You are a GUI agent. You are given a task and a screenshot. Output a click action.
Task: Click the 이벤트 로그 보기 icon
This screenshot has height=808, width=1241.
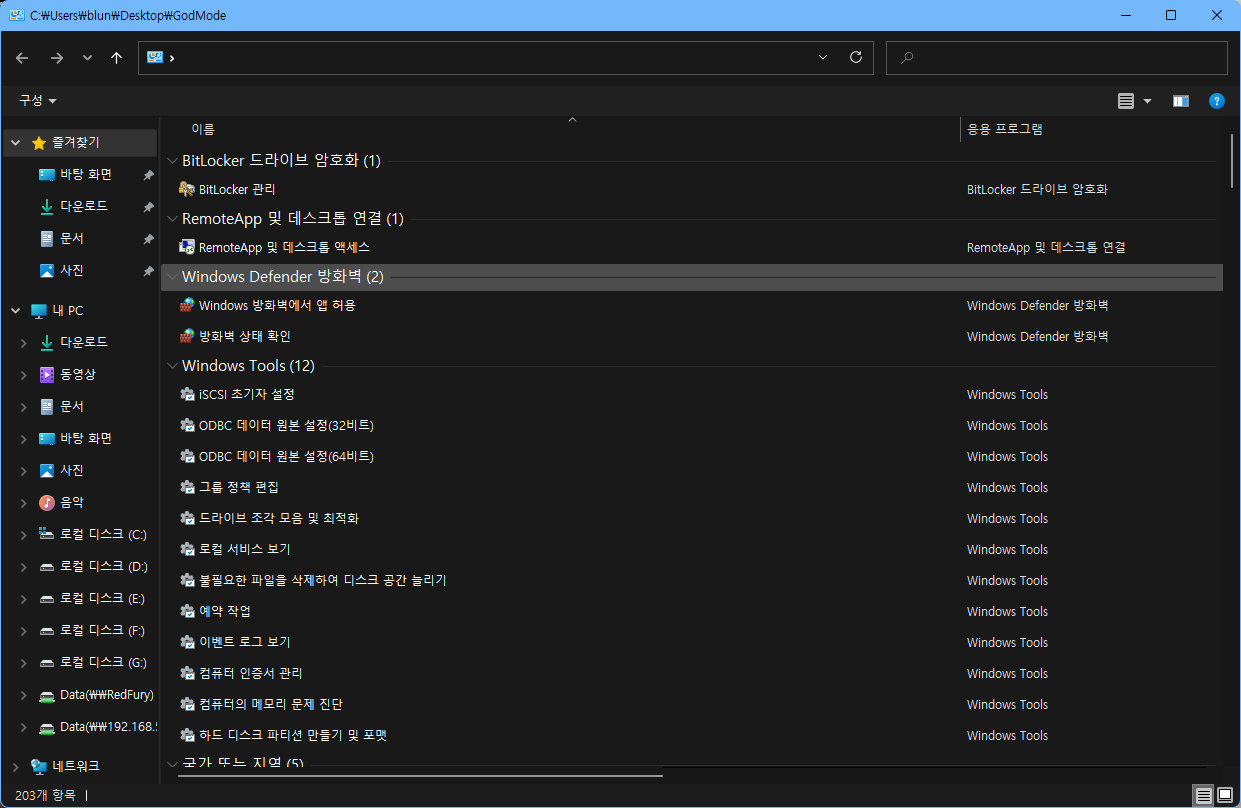pyautogui.click(x=186, y=642)
